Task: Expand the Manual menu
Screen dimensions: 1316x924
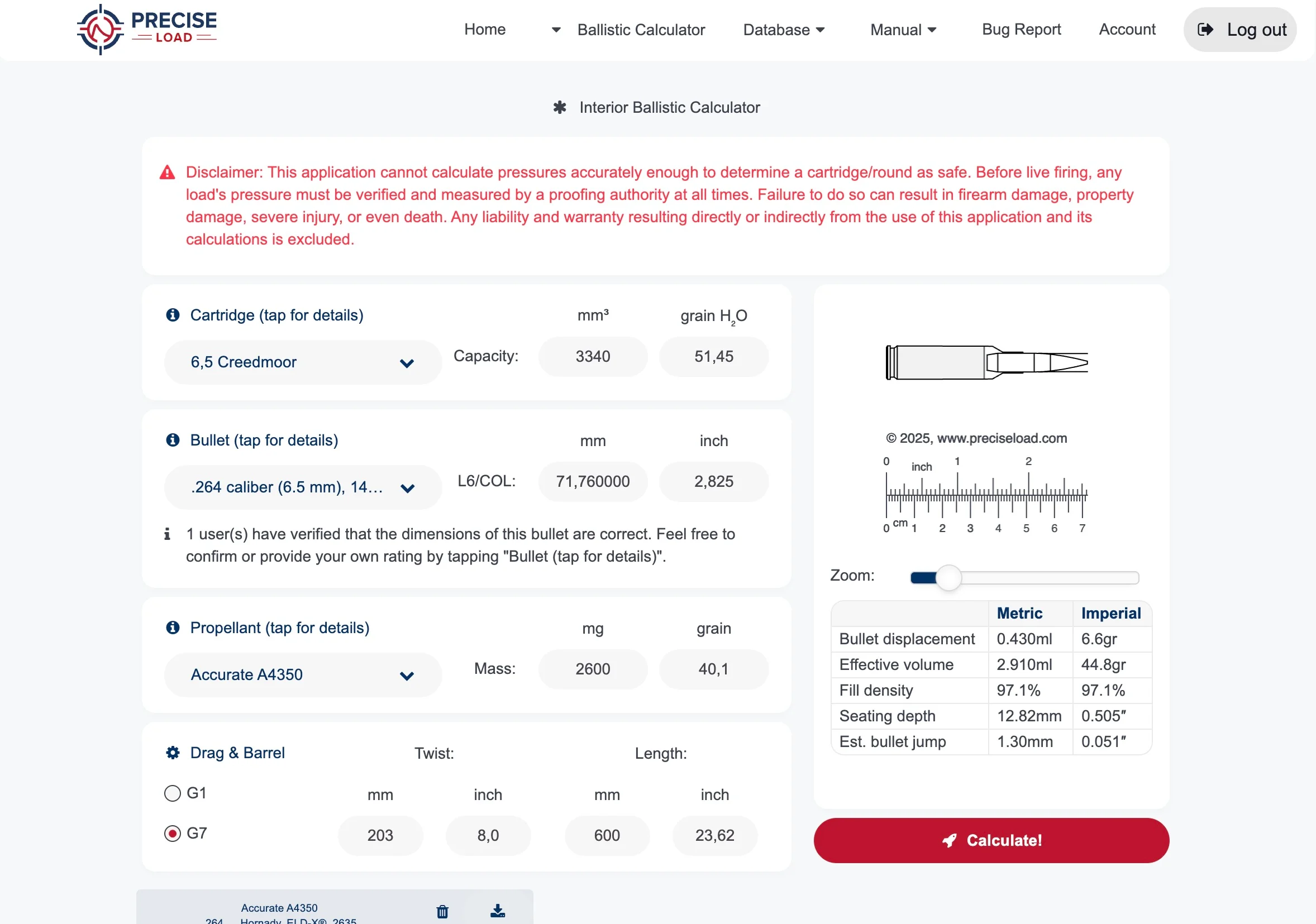Action: pyautogui.click(x=903, y=30)
